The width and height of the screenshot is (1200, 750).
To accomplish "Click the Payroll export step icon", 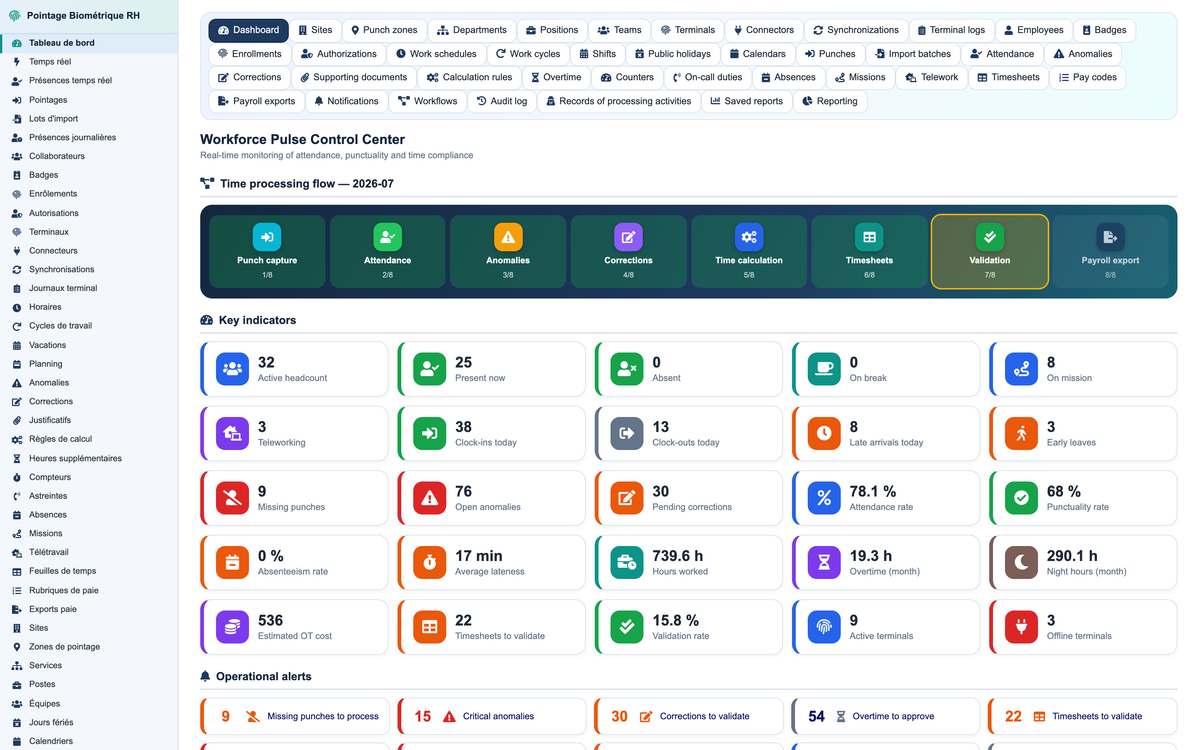I will click(x=1110, y=237).
